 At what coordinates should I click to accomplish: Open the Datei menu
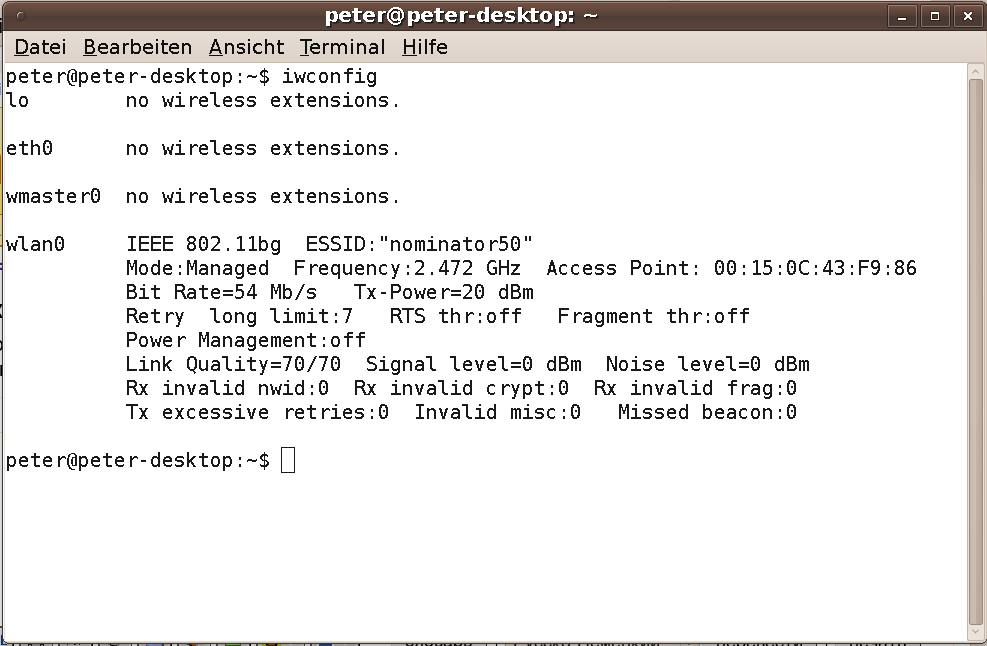click(40, 47)
